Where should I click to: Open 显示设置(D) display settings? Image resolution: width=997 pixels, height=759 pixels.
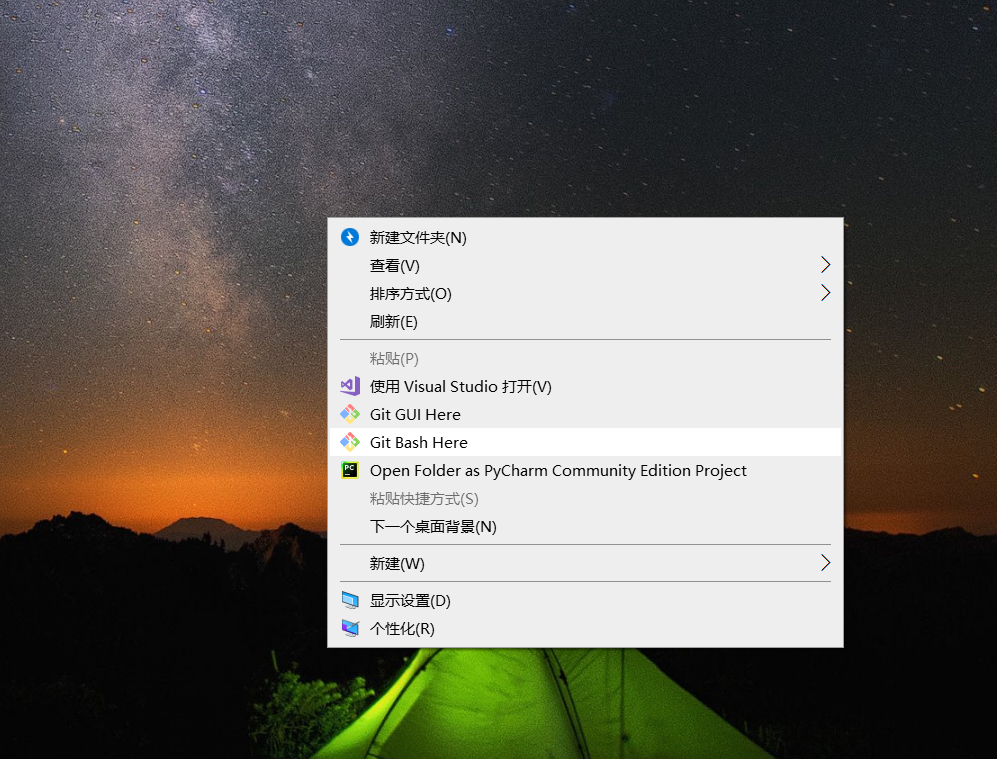(585, 600)
